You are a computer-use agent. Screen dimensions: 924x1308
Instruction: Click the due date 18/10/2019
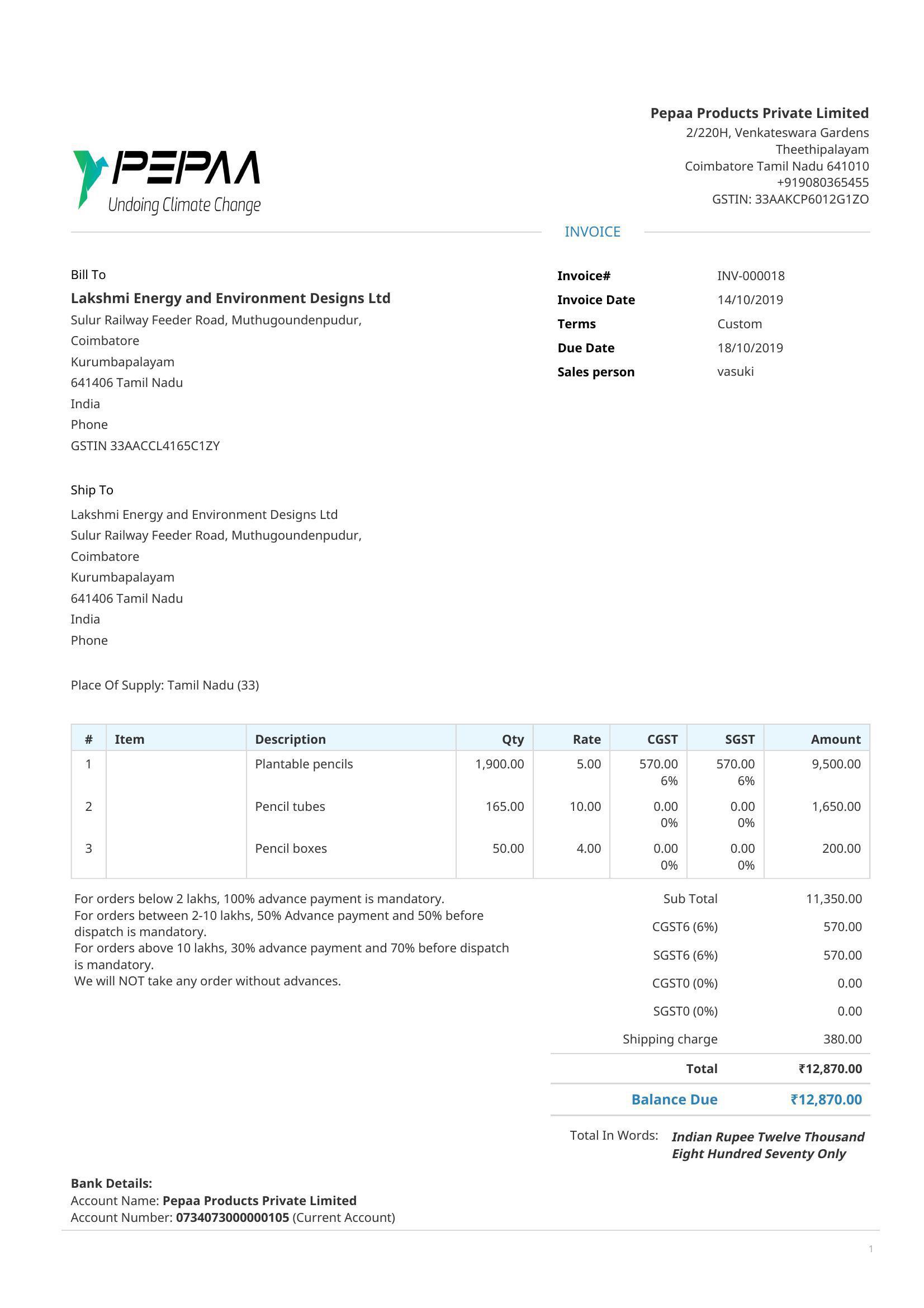point(750,348)
